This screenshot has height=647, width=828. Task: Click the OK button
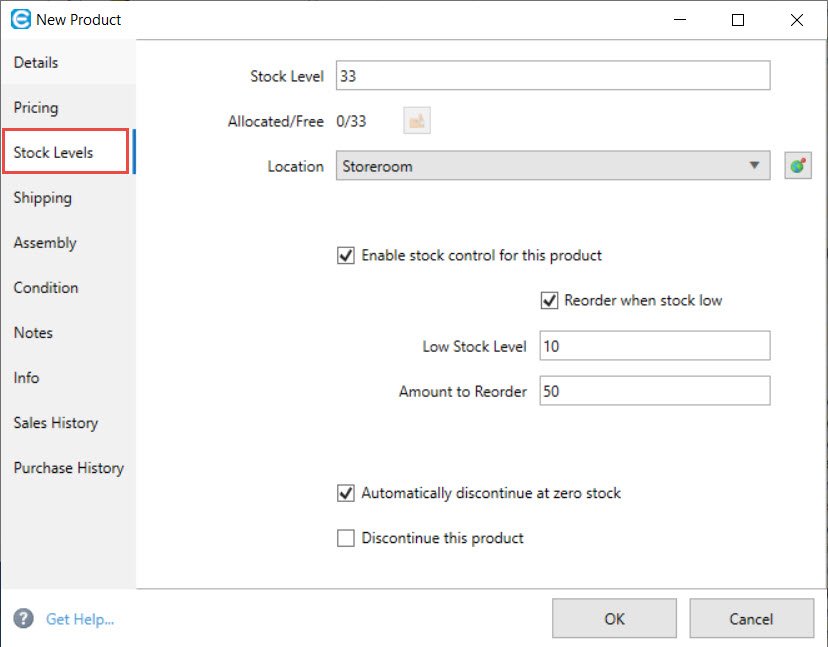614,618
